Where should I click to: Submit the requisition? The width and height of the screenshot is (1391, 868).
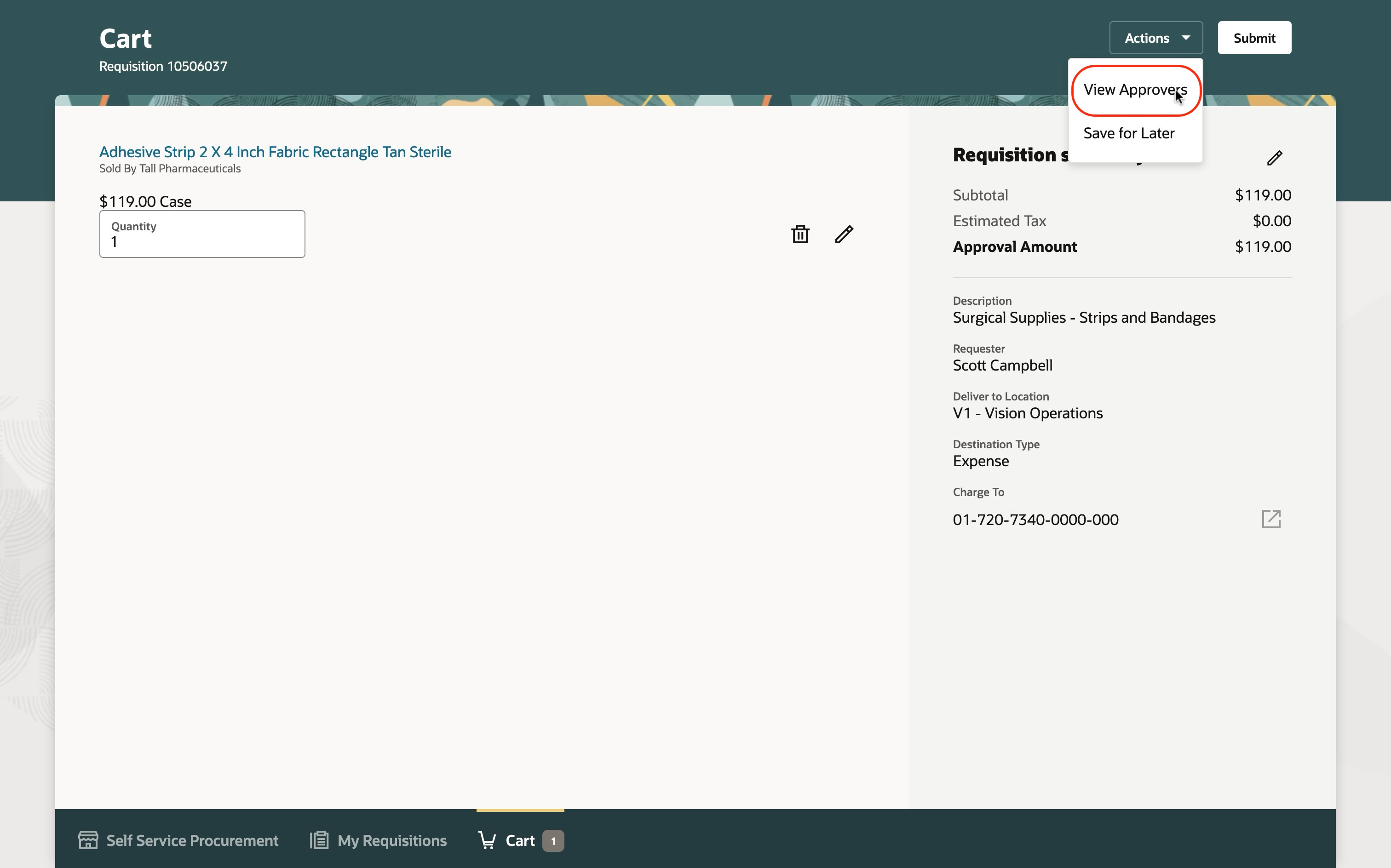point(1254,38)
